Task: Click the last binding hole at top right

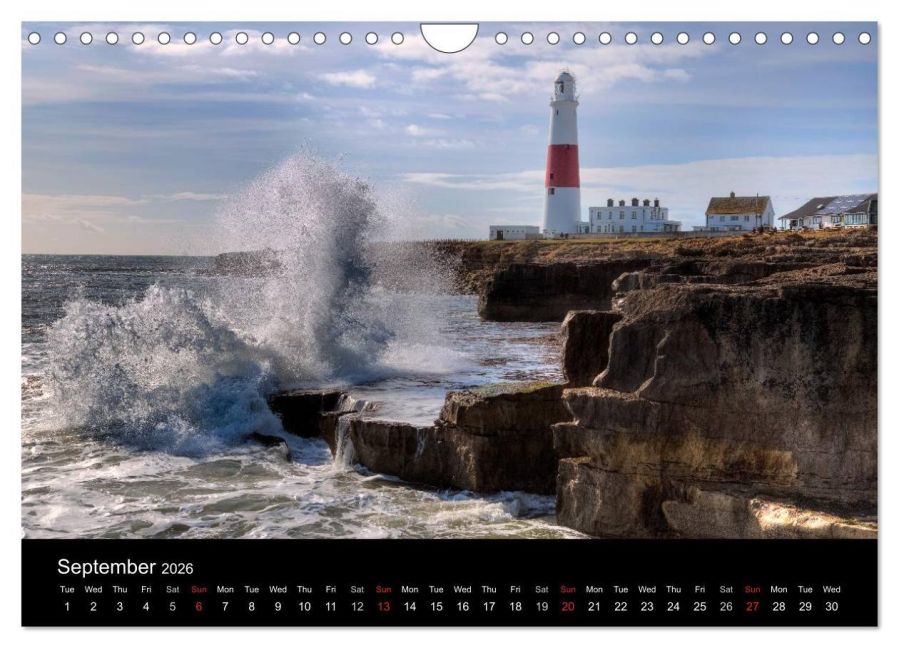Action: [865, 38]
